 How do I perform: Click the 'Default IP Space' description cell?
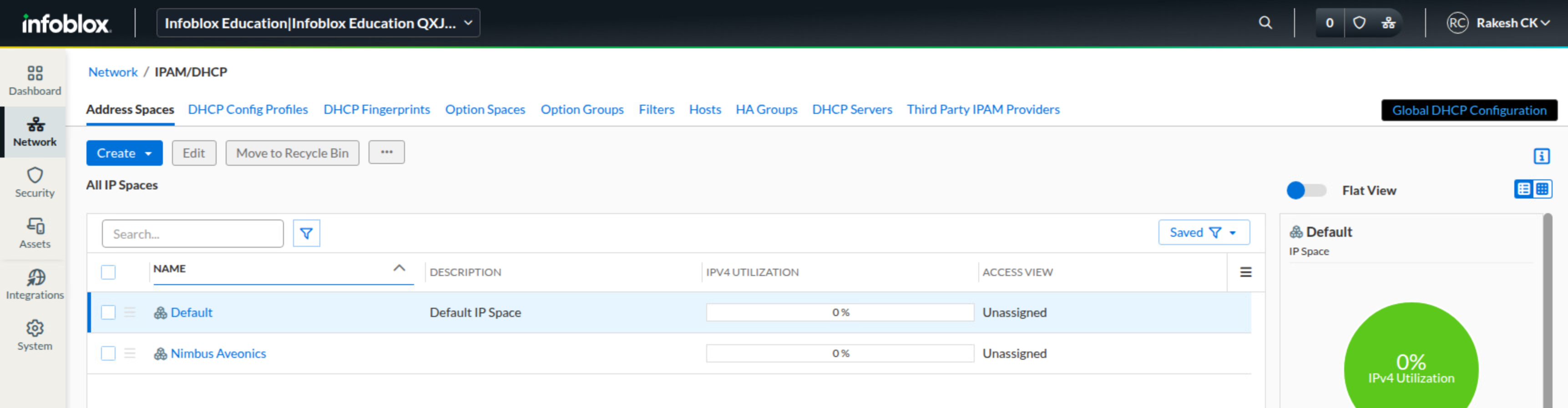click(x=475, y=312)
